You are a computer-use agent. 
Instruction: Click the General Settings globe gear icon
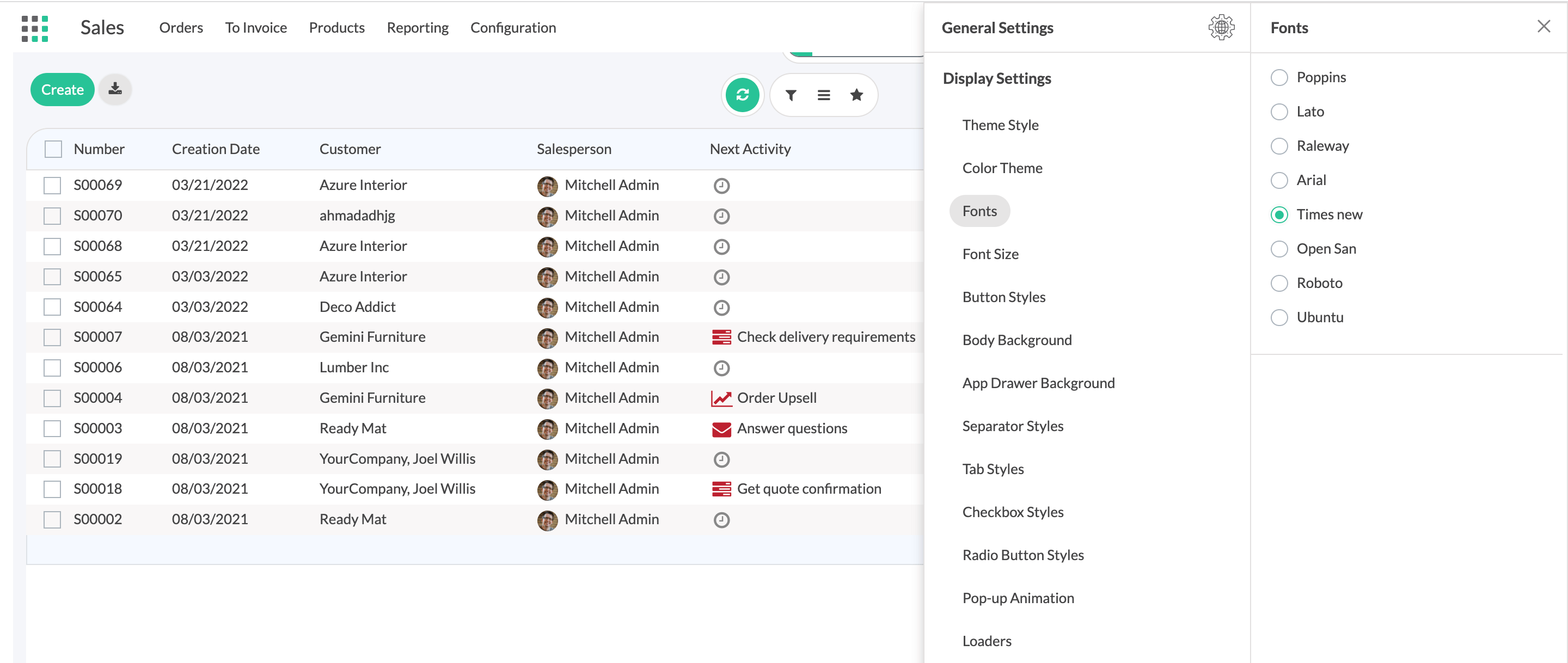1221,27
